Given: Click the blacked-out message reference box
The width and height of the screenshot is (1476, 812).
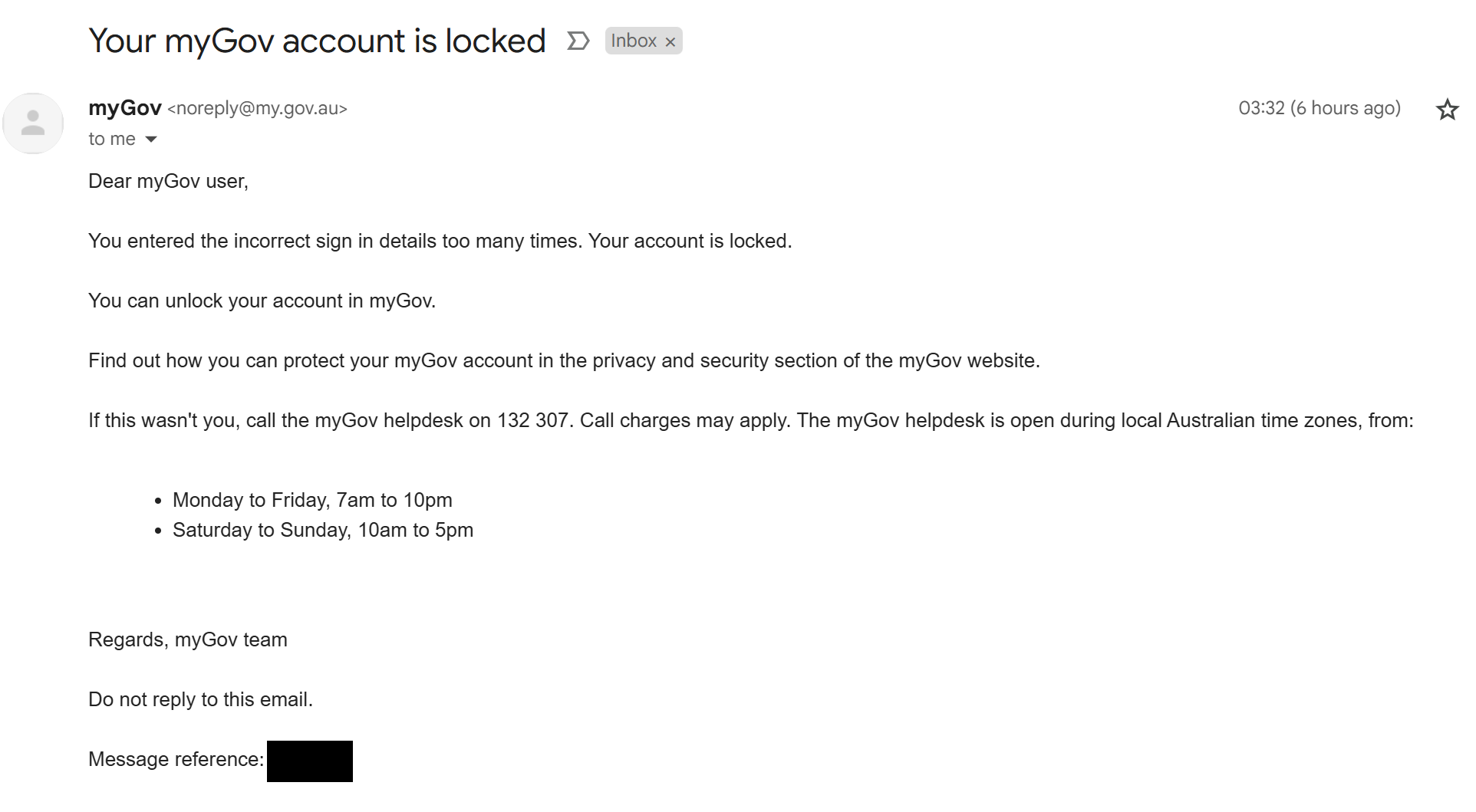Looking at the screenshot, I should point(309,761).
